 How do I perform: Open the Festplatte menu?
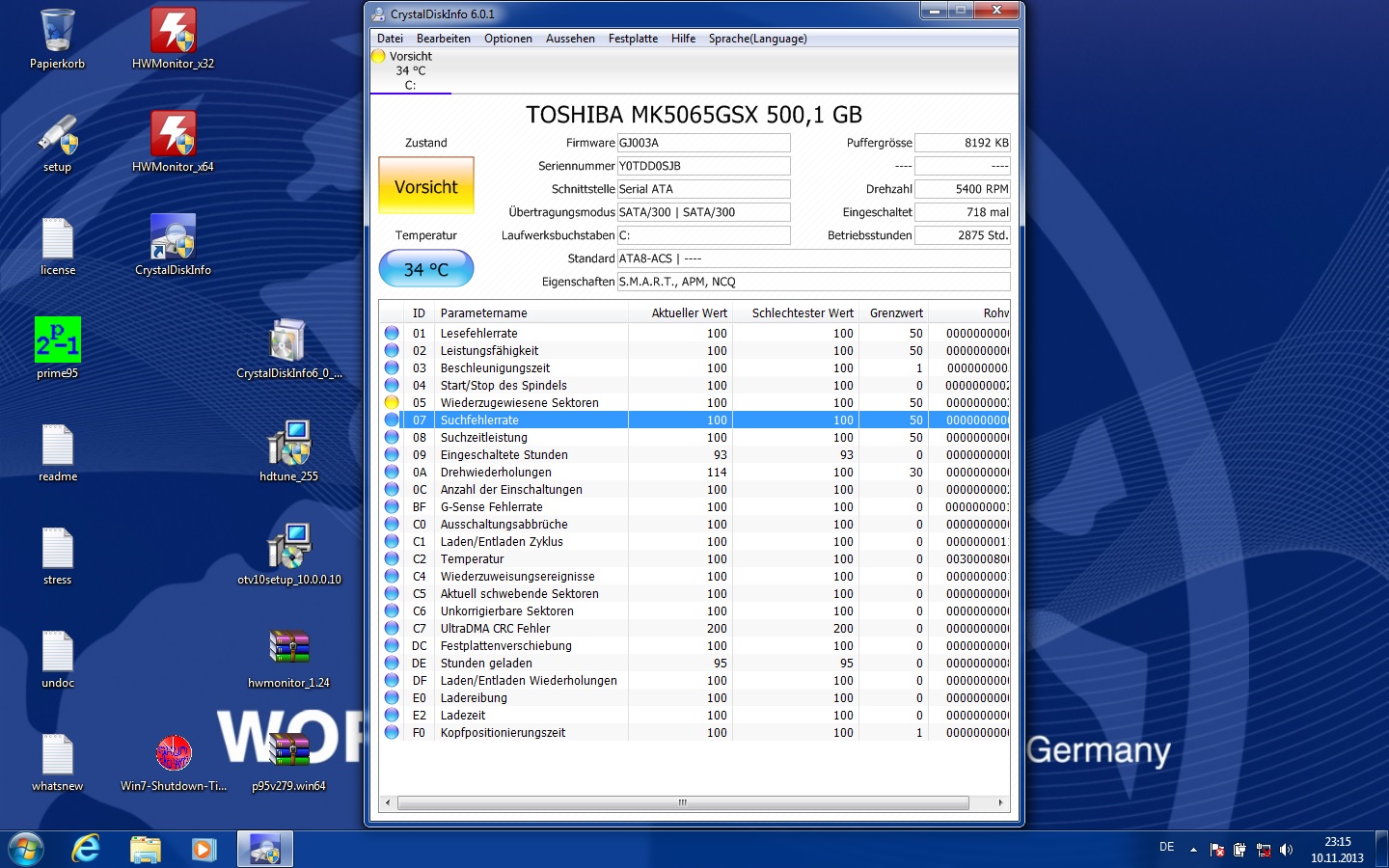tap(633, 39)
